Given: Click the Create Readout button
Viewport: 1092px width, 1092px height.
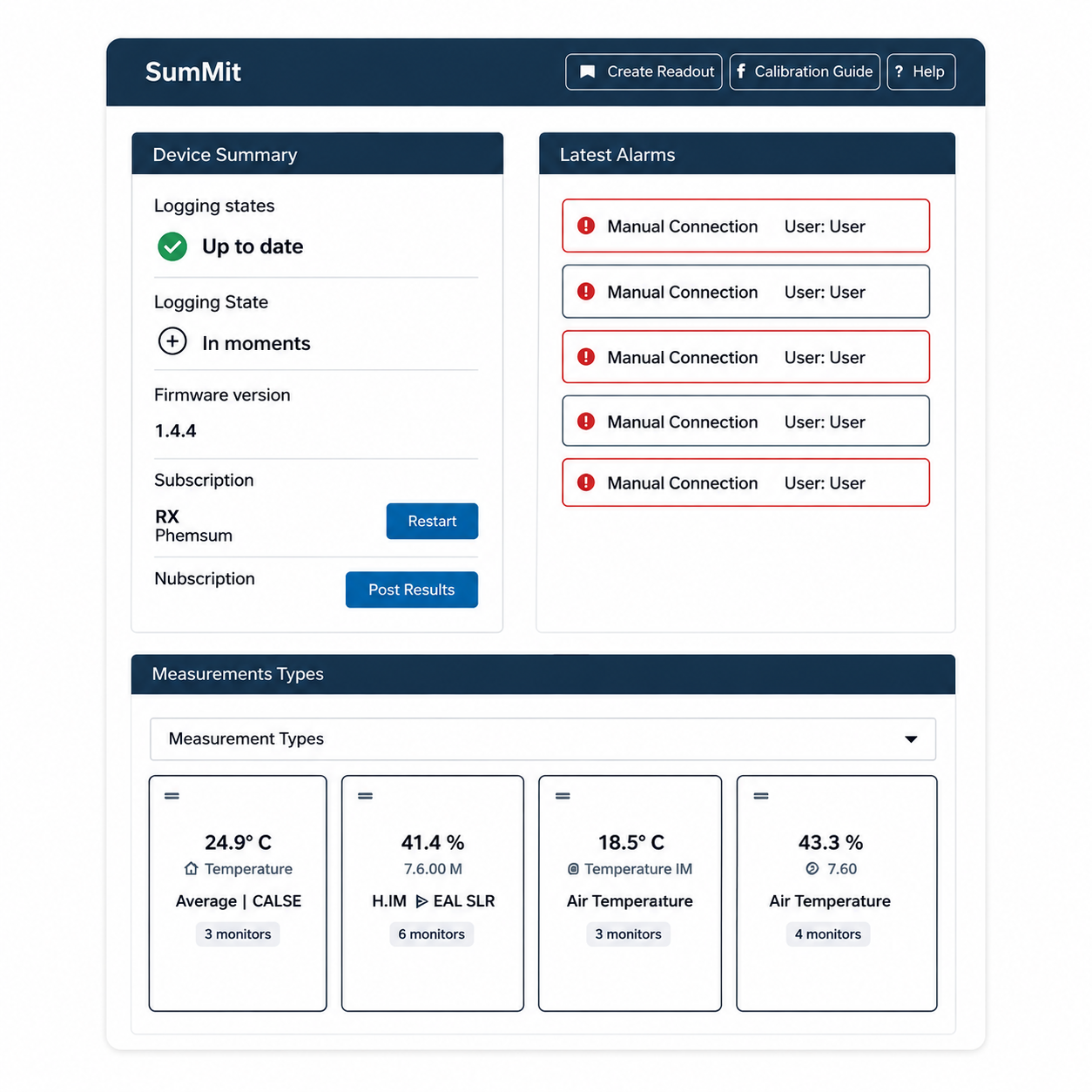Looking at the screenshot, I should tap(644, 71).
